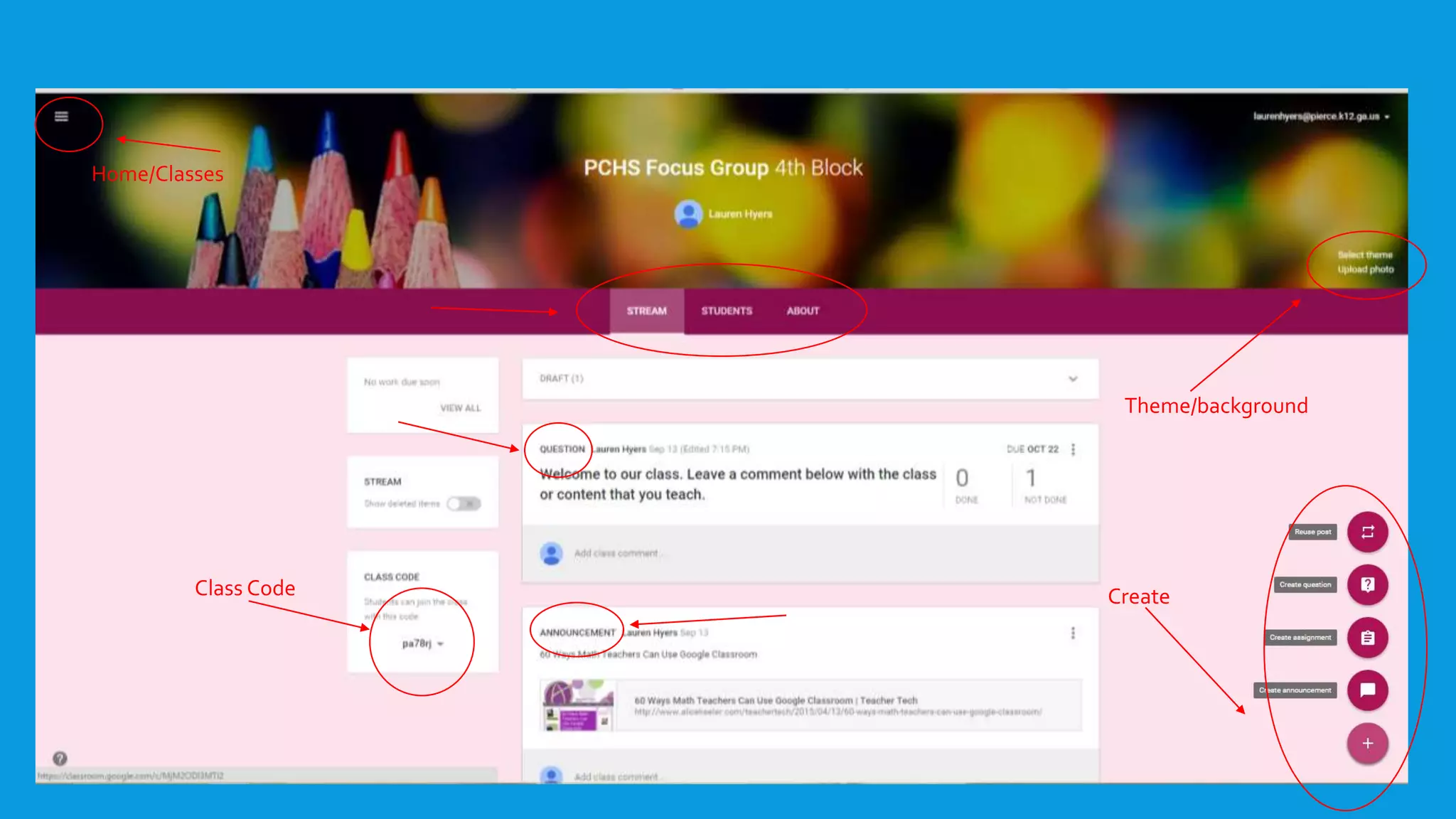1456x819 pixels.
Task: Switch to the Students tab
Action: click(726, 311)
